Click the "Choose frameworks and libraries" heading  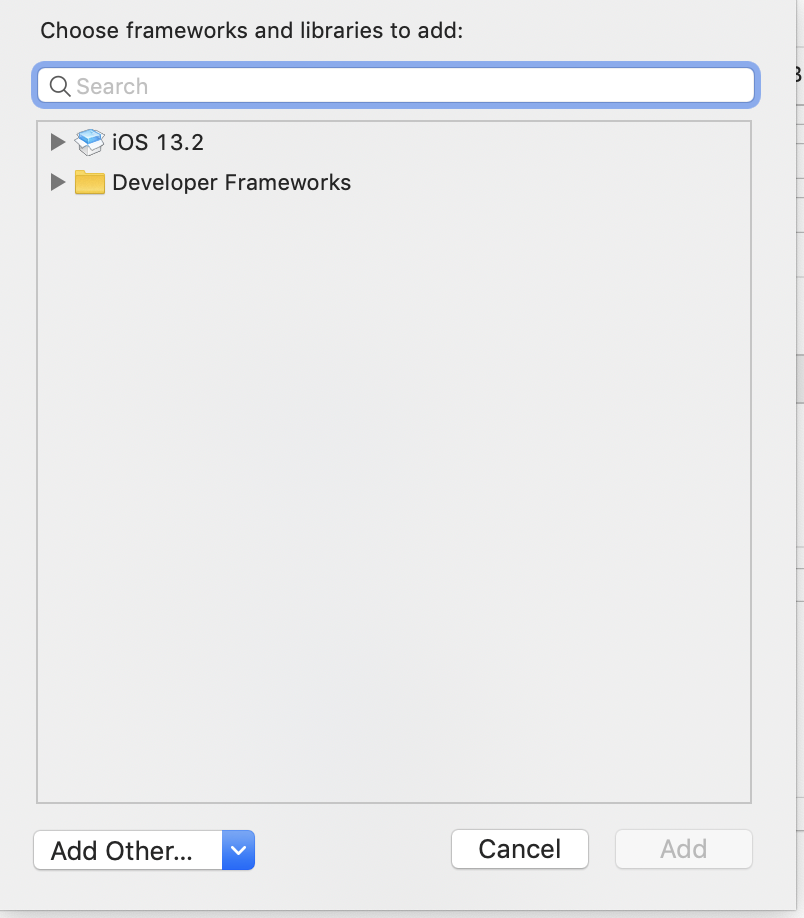pyautogui.click(x=252, y=30)
